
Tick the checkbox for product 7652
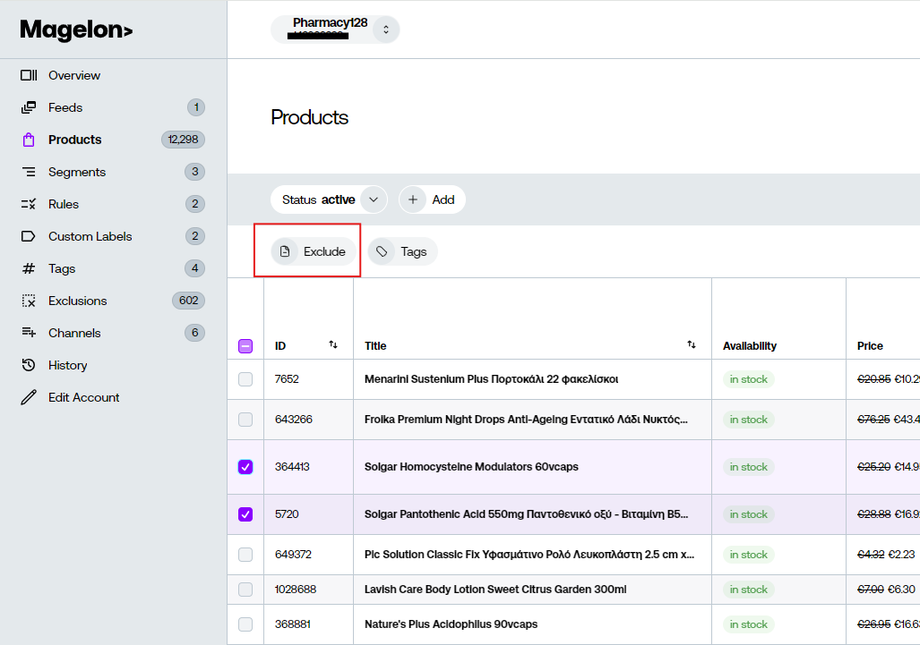pos(245,379)
